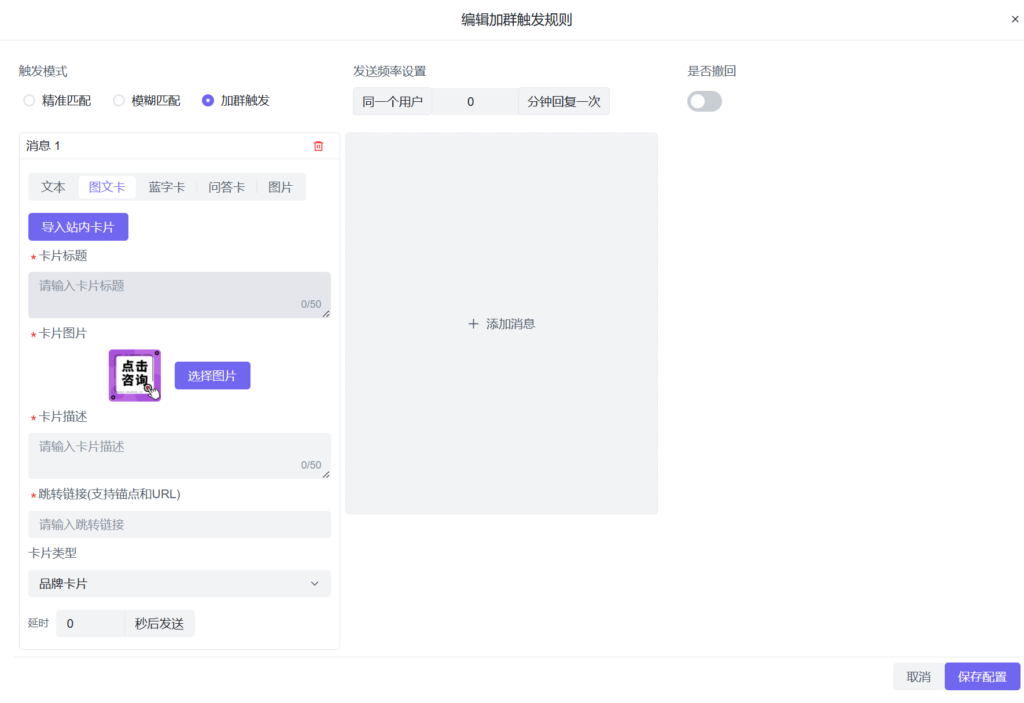
Task: Click the 选择图片 button
Action: [x=212, y=376]
